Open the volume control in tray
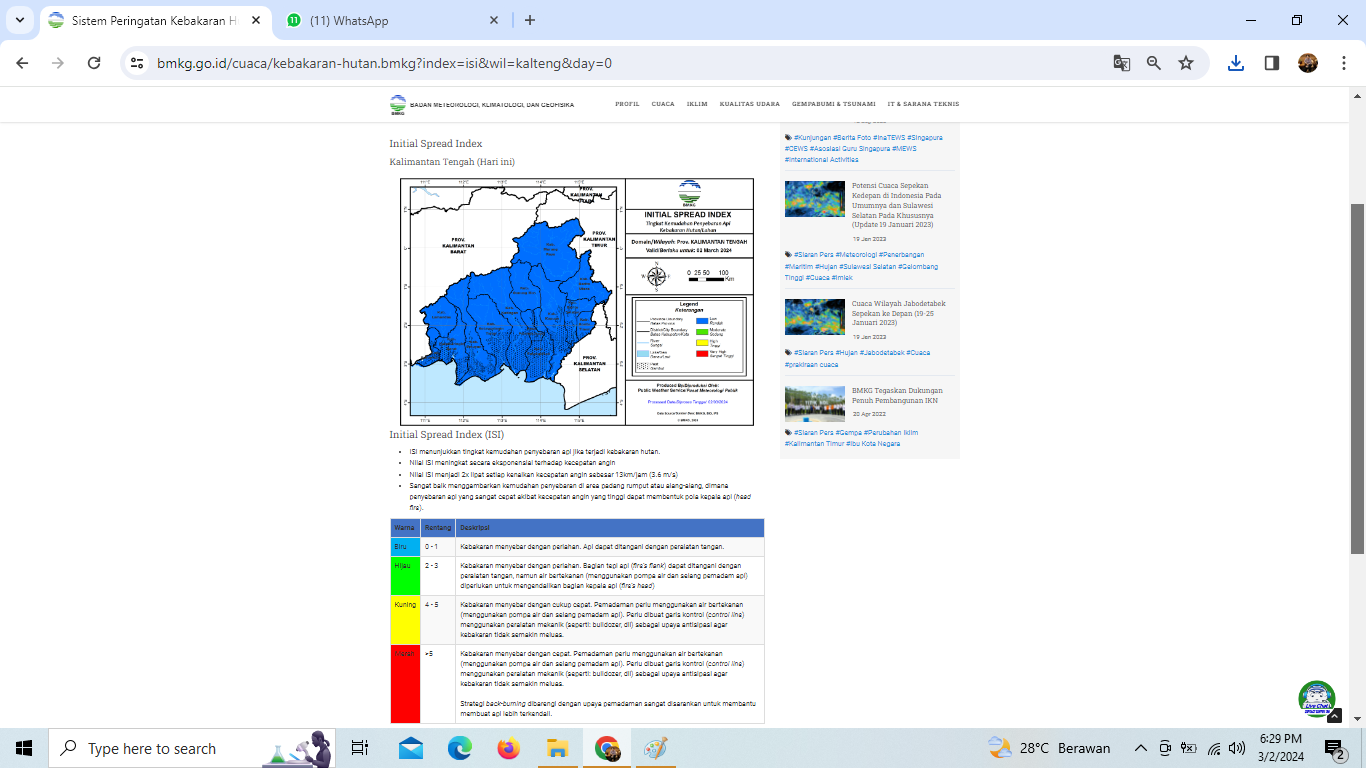Image resolution: width=1366 pixels, height=768 pixels. pyautogui.click(x=1237, y=748)
